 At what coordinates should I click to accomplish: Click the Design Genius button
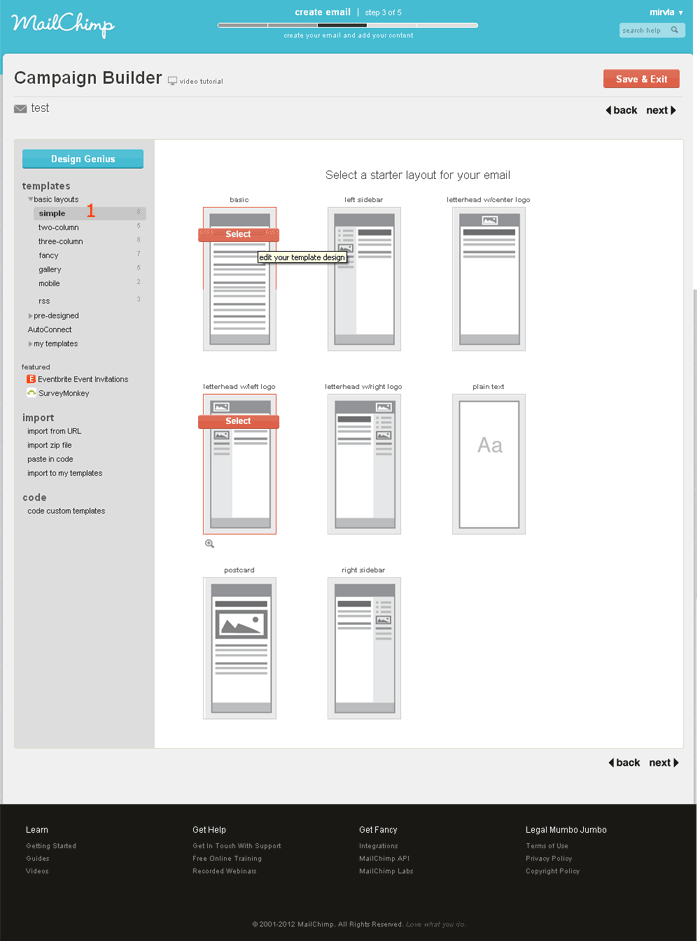point(83,159)
